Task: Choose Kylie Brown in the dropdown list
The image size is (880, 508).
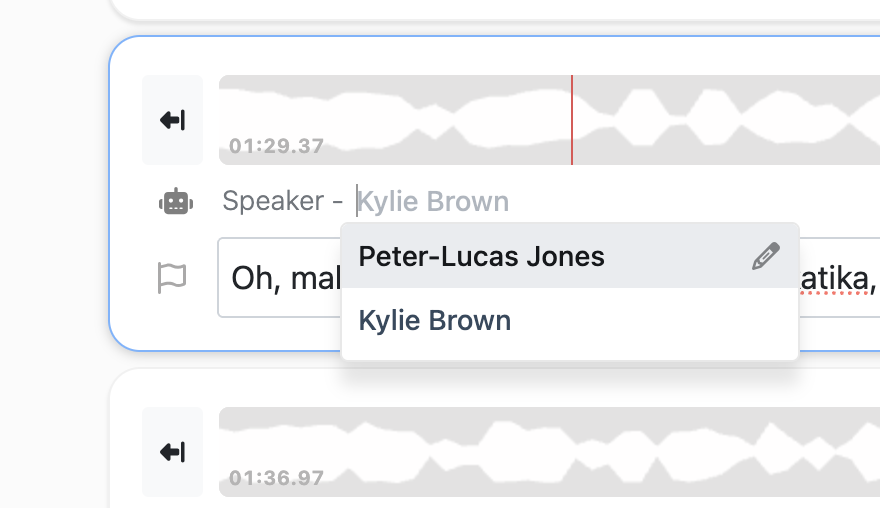Action: (x=435, y=321)
